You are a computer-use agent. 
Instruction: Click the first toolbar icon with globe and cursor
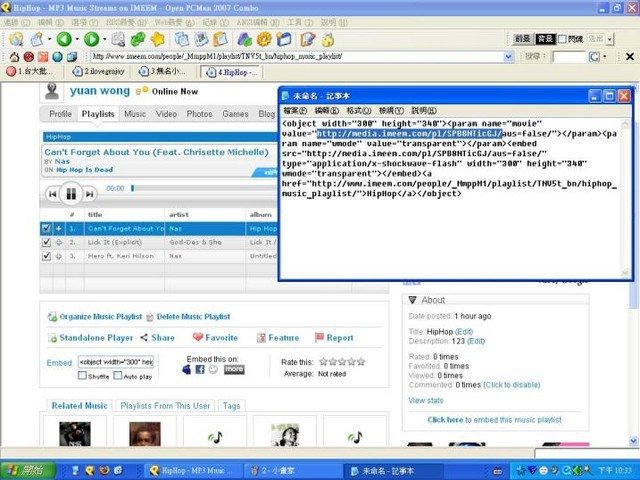(16, 39)
